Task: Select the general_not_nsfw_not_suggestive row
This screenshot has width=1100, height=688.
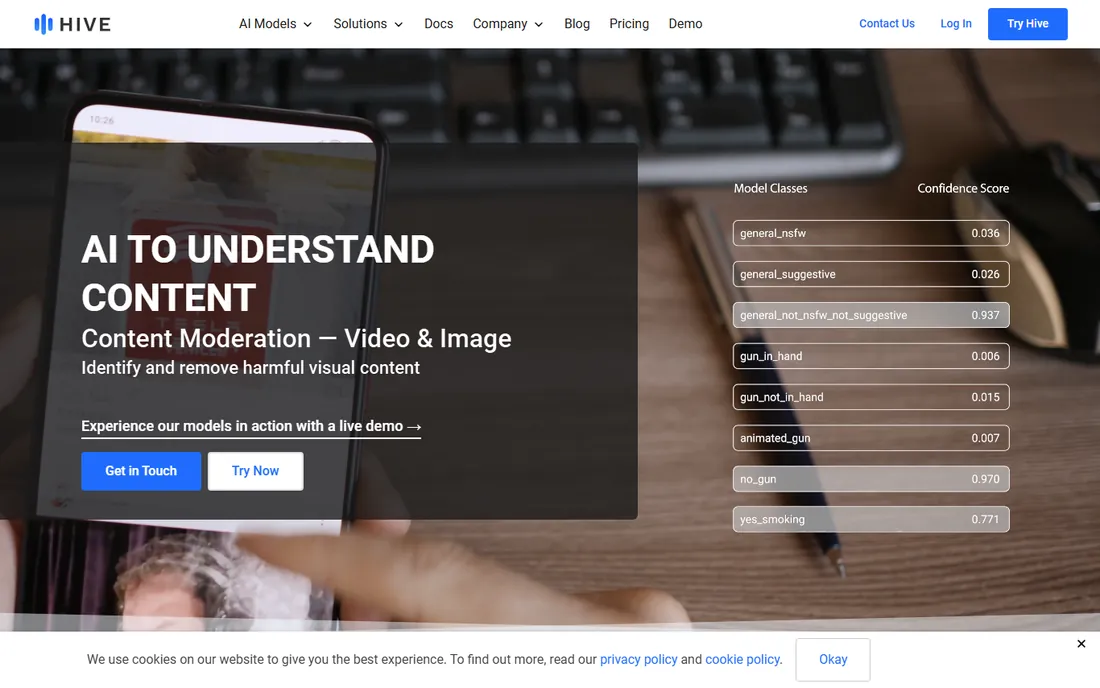Action: 871,315
